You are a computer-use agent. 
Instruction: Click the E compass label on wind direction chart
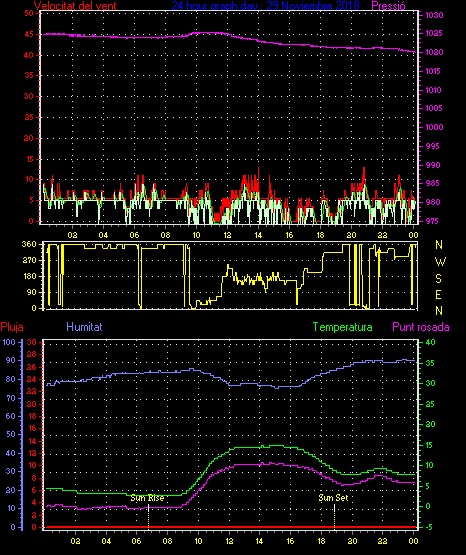438,294
